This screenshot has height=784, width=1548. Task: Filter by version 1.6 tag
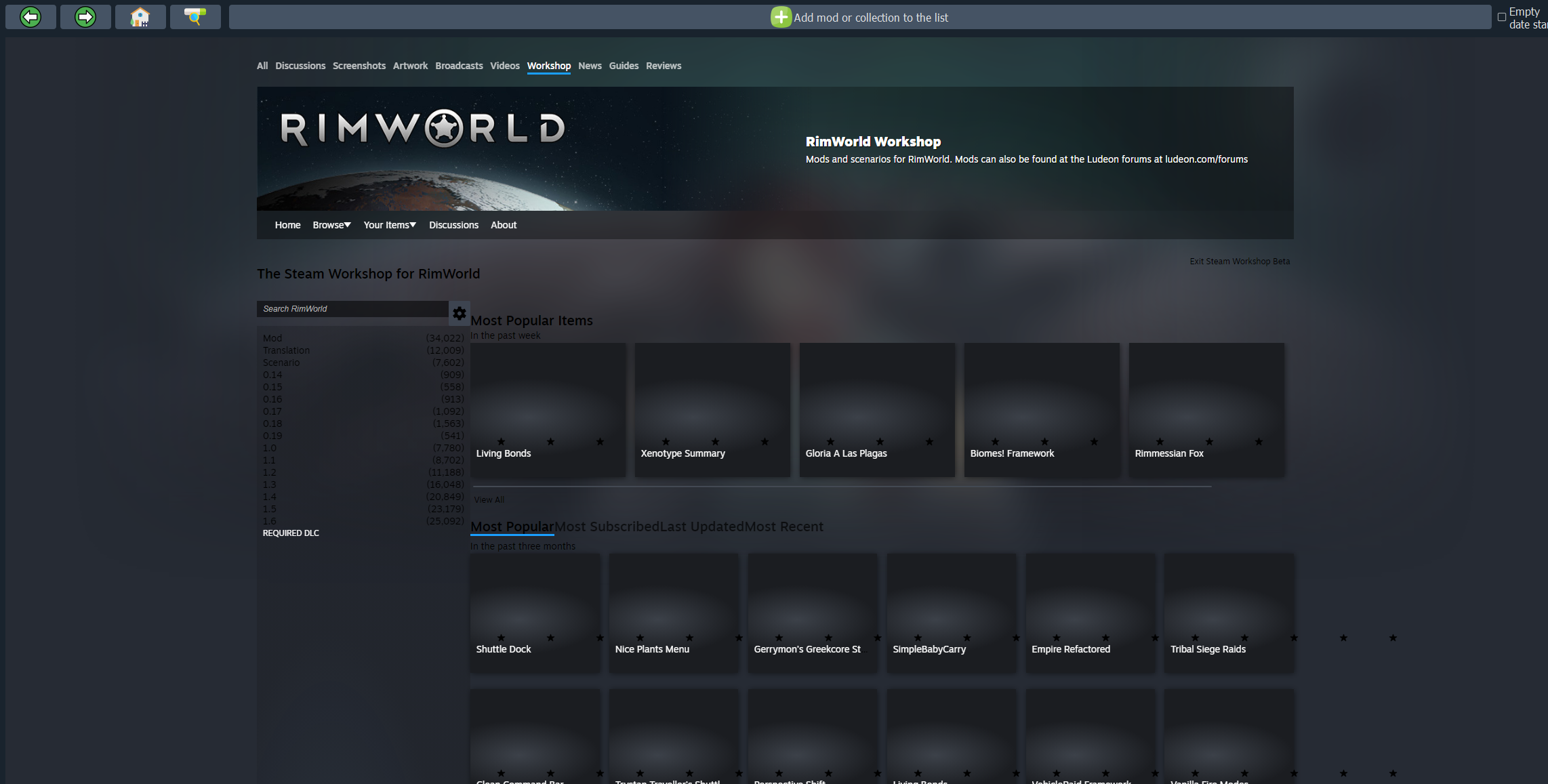(x=270, y=521)
